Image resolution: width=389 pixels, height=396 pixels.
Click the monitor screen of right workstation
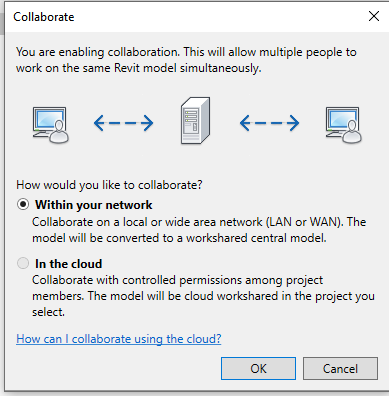tap(341, 118)
